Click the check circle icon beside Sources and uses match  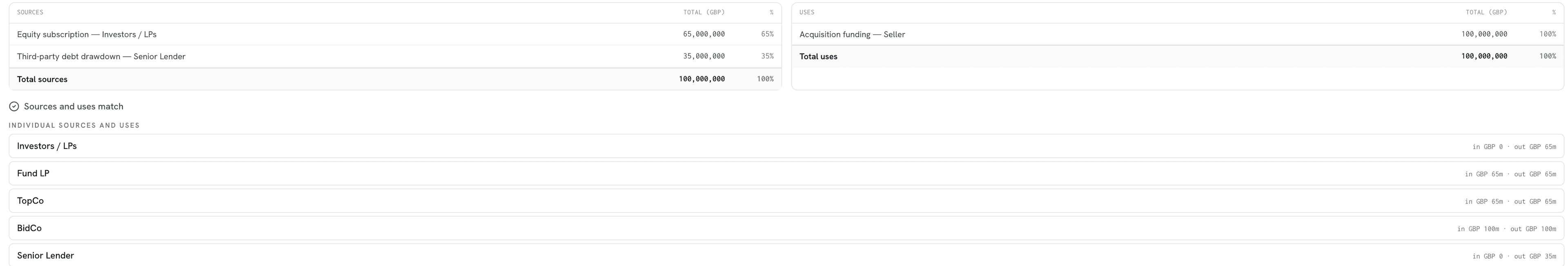coord(14,106)
